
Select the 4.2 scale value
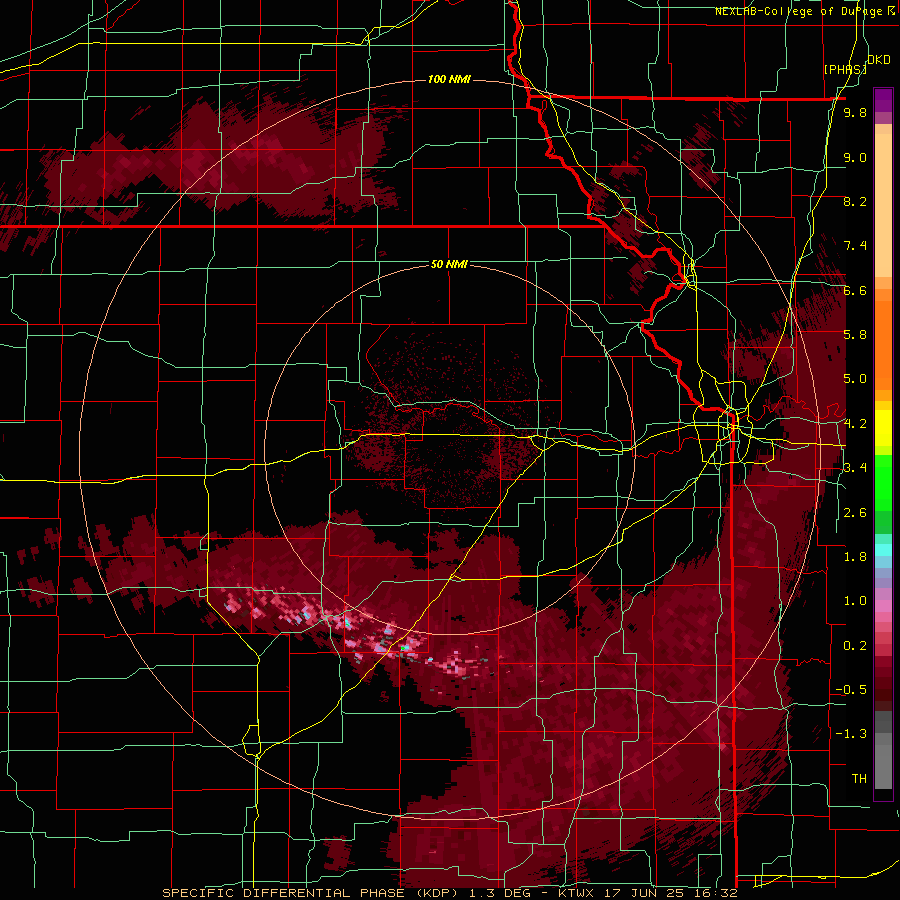(x=855, y=424)
